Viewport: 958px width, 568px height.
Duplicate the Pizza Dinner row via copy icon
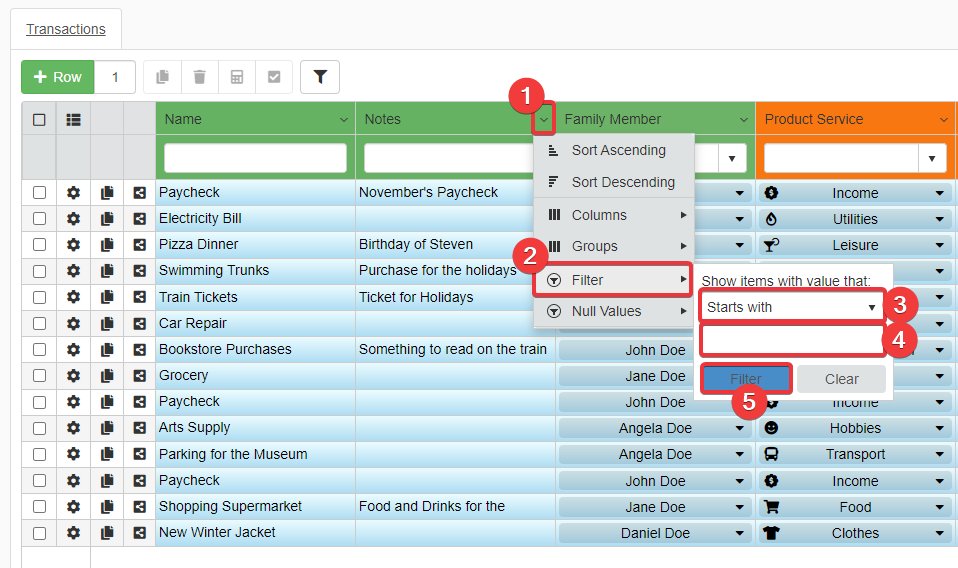pyautogui.click(x=107, y=244)
